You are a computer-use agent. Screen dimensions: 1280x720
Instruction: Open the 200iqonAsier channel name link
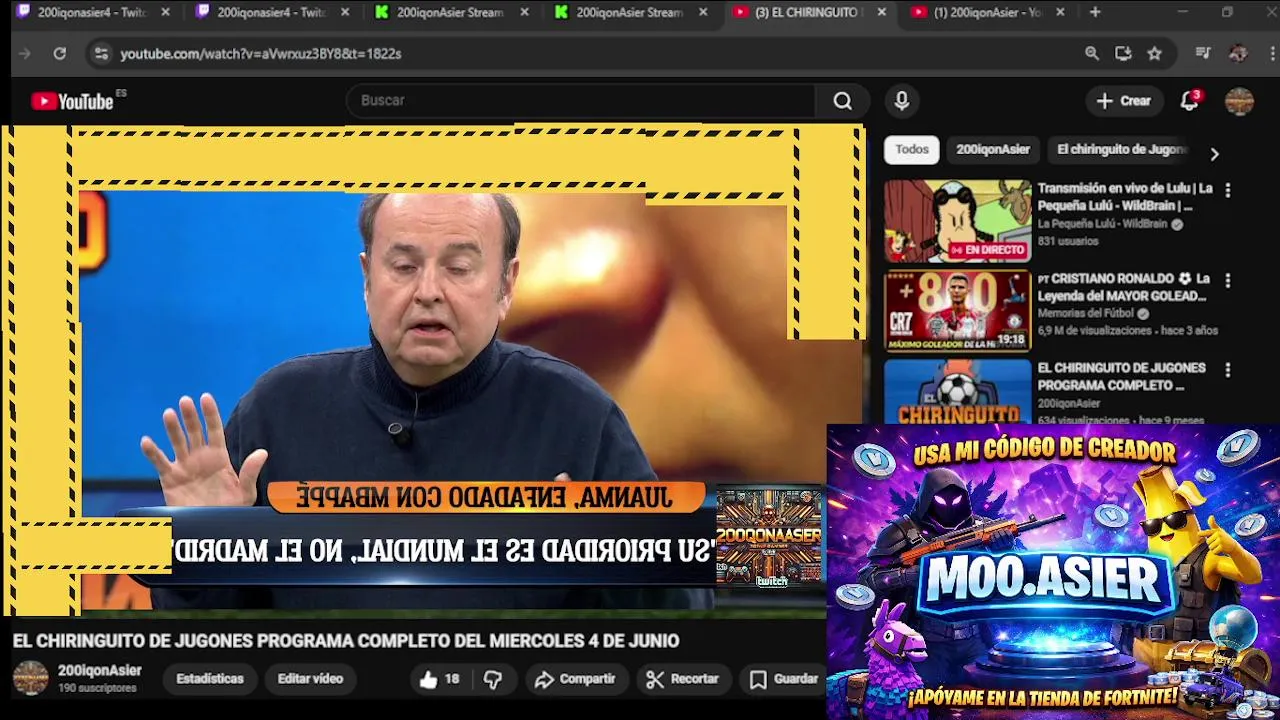[x=100, y=671]
